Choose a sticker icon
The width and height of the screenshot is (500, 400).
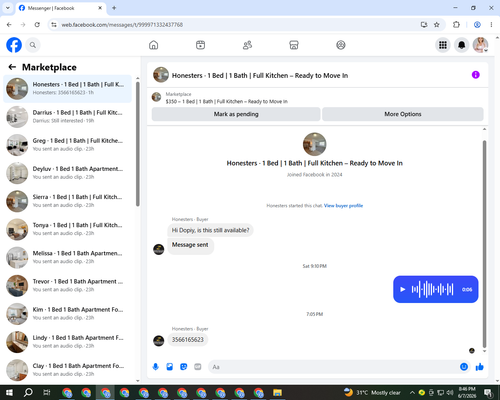coord(184,367)
